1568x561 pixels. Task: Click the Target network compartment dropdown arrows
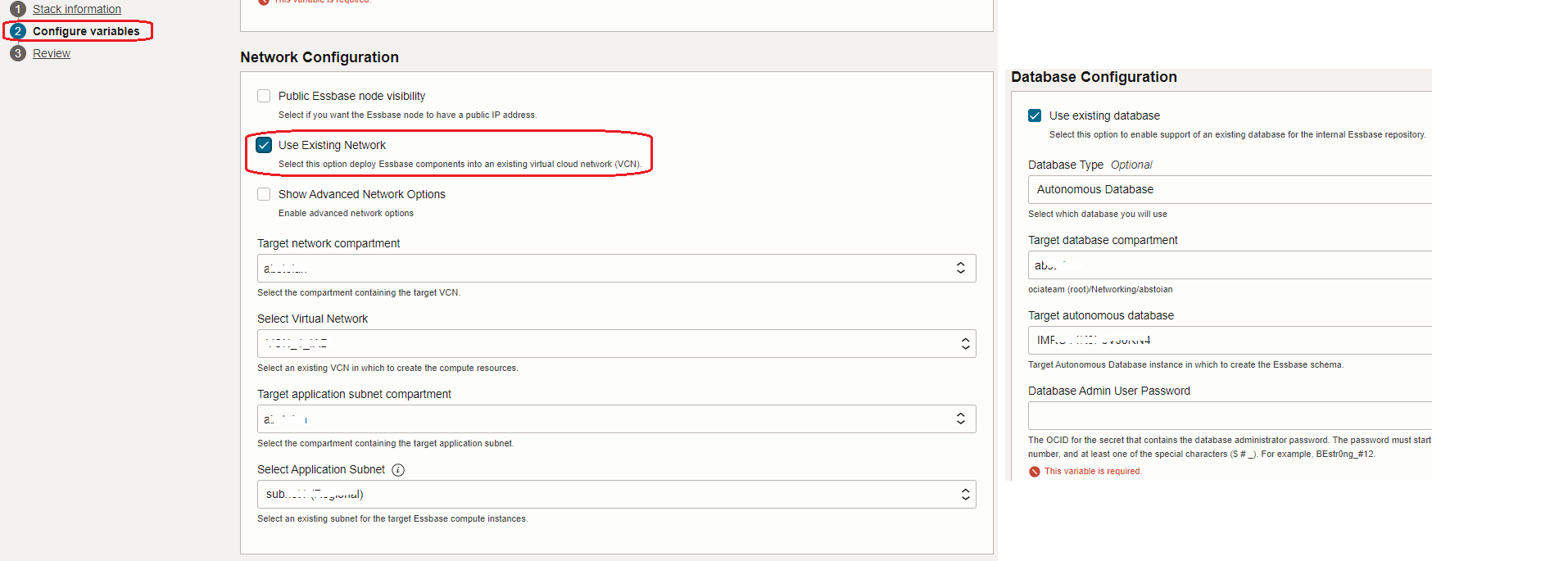click(x=960, y=269)
